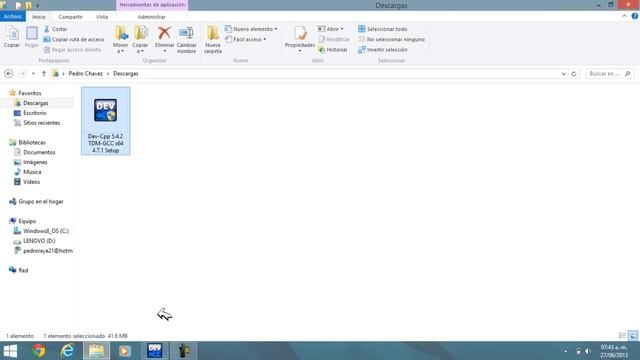
Task: Click Herramientas de aplicación tab header
Action: tap(152, 5)
